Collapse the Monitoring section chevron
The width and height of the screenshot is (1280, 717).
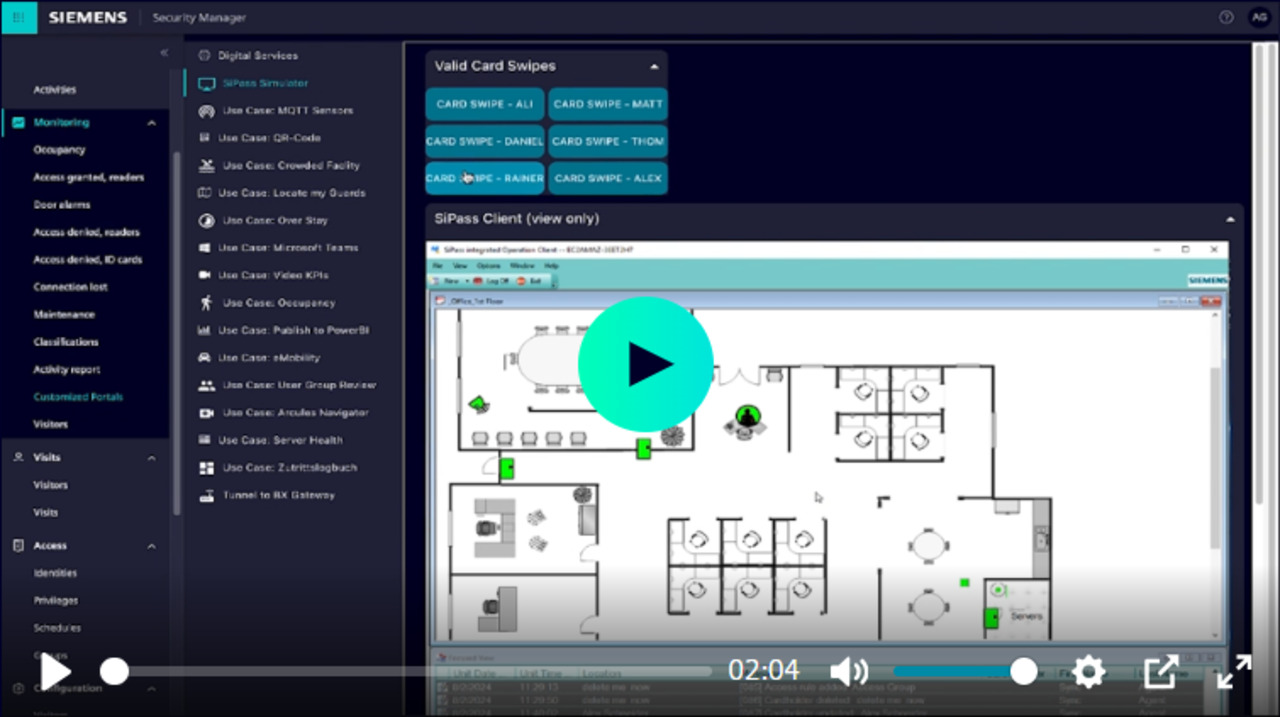point(152,123)
